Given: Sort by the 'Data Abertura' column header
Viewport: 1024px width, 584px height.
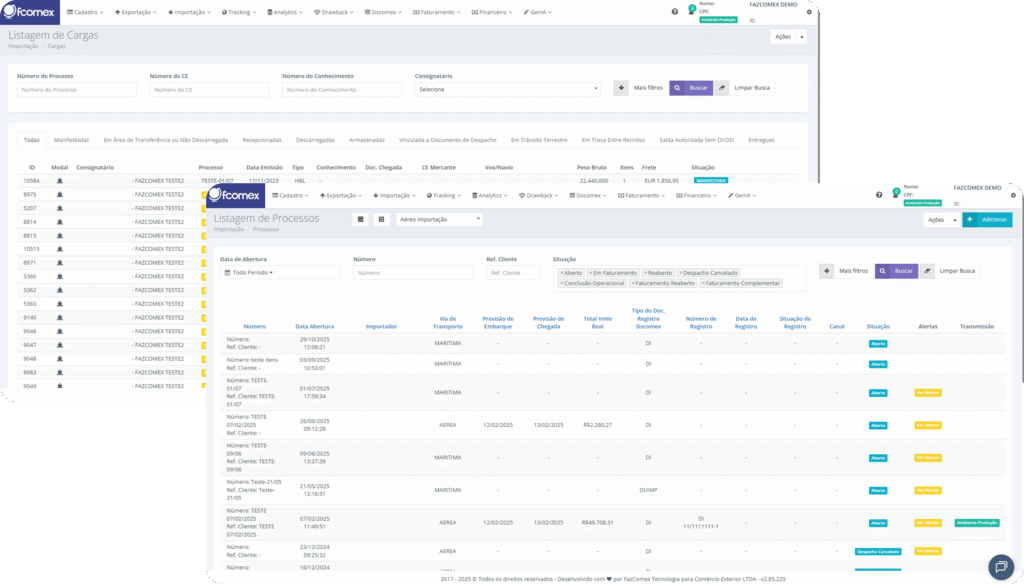Looking at the screenshot, I should click(314, 326).
